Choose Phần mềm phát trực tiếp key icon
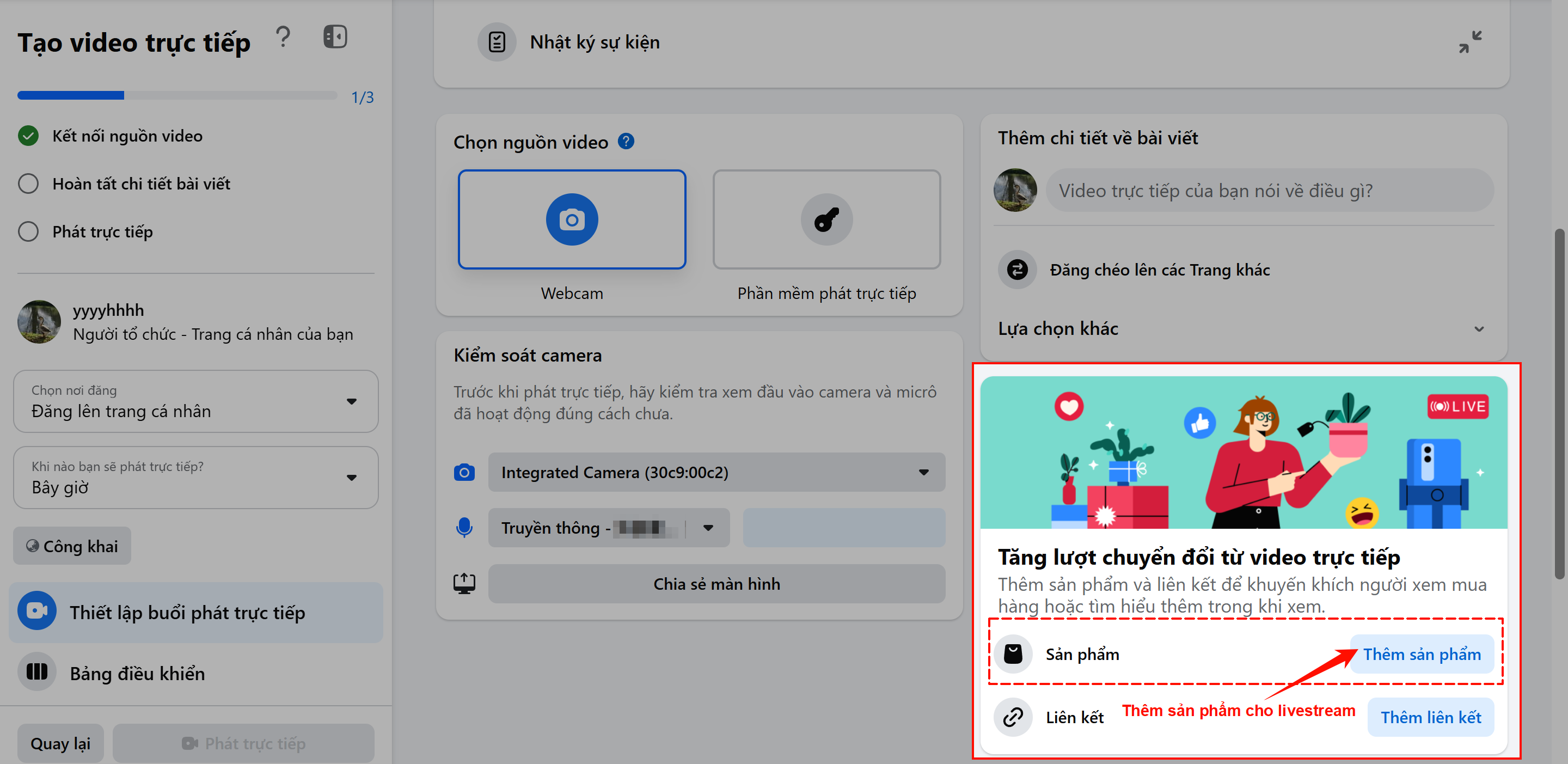The width and height of the screenshot is (1568, 764). (826, 219)
